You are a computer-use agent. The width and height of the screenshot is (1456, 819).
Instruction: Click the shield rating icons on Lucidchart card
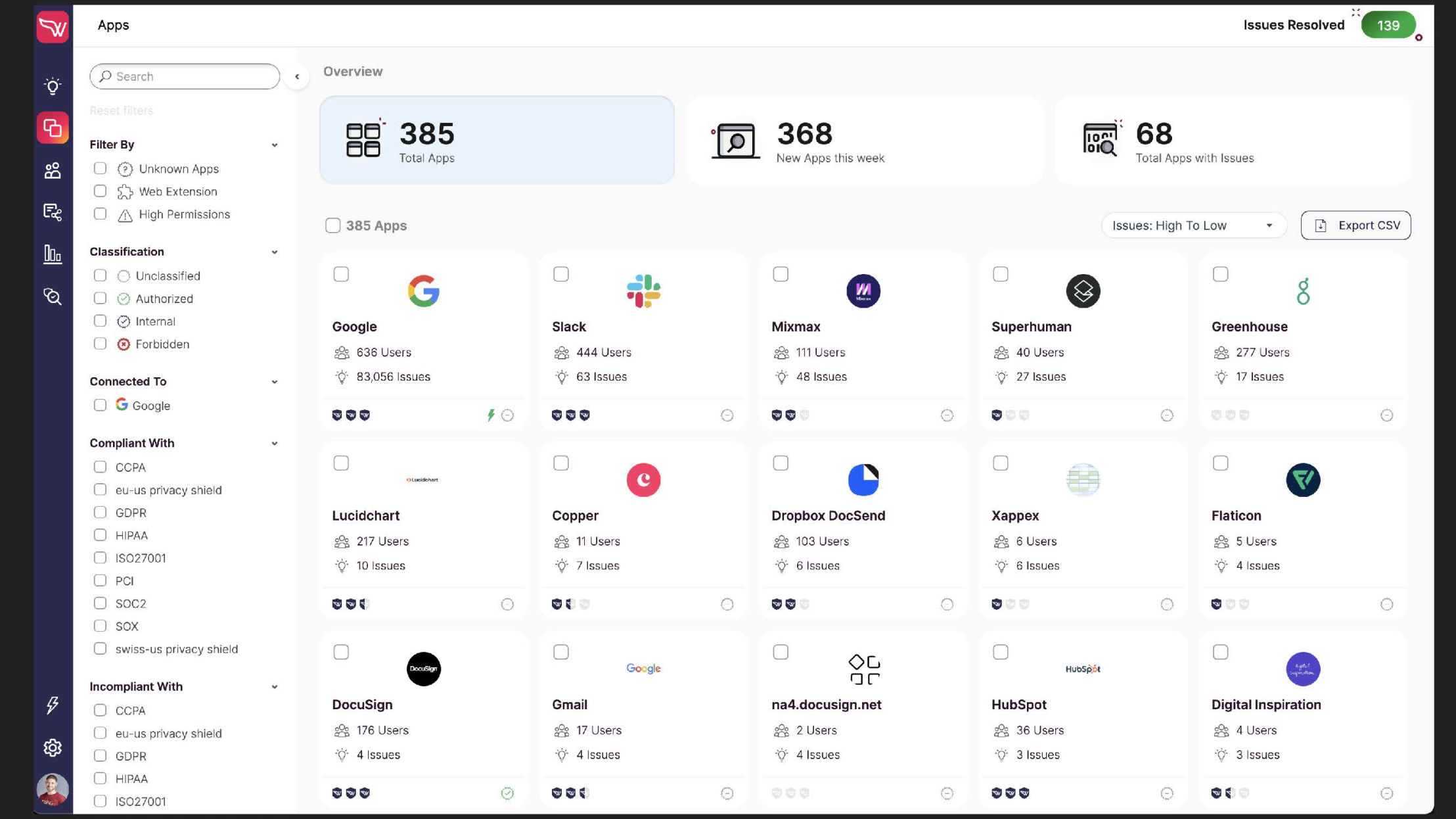(x=351, y=604)
